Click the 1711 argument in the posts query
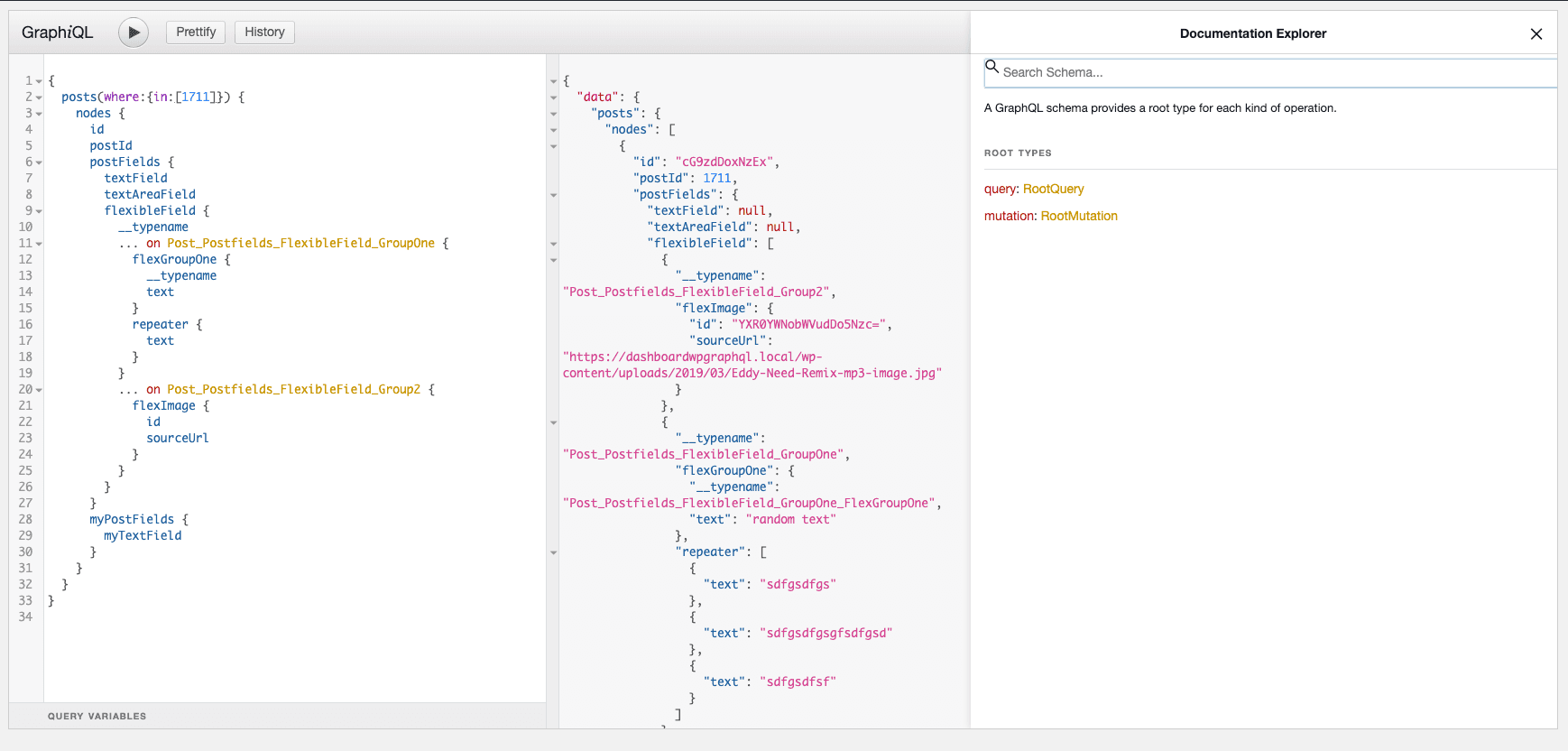The height and width of the screenshot is (751, 1568). click(196, 97)
